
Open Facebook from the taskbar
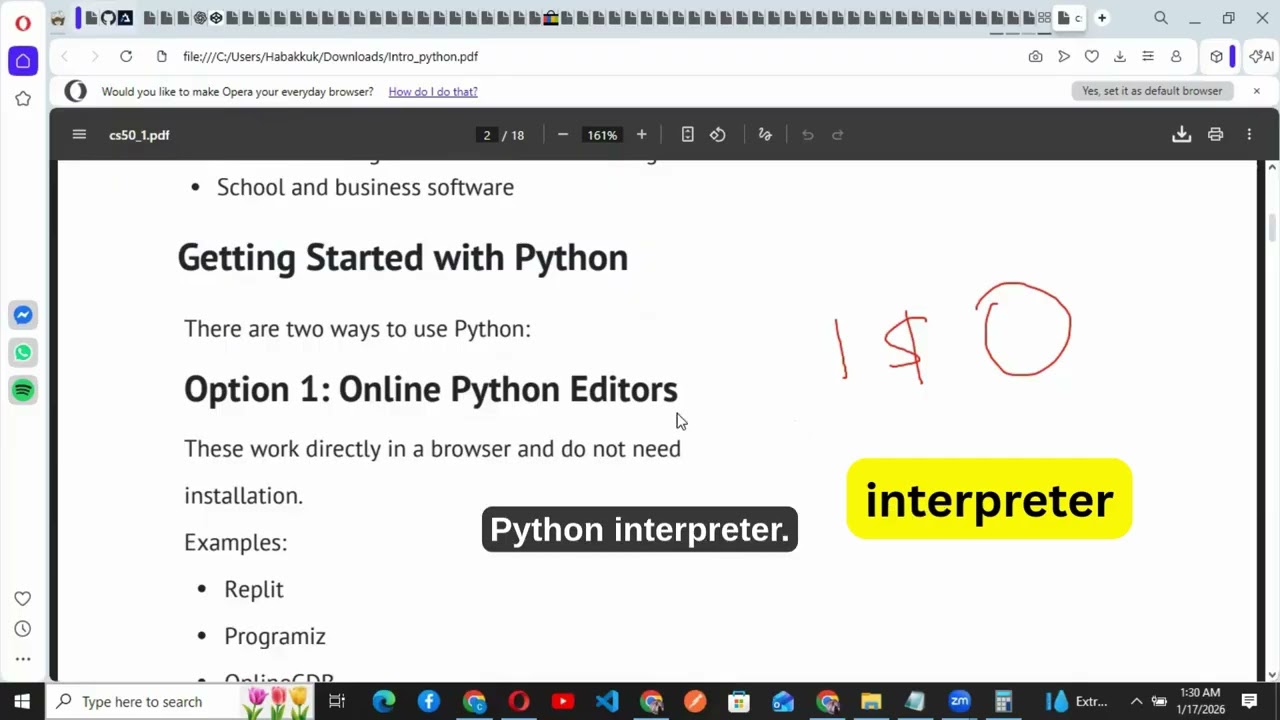click(429, 701)
